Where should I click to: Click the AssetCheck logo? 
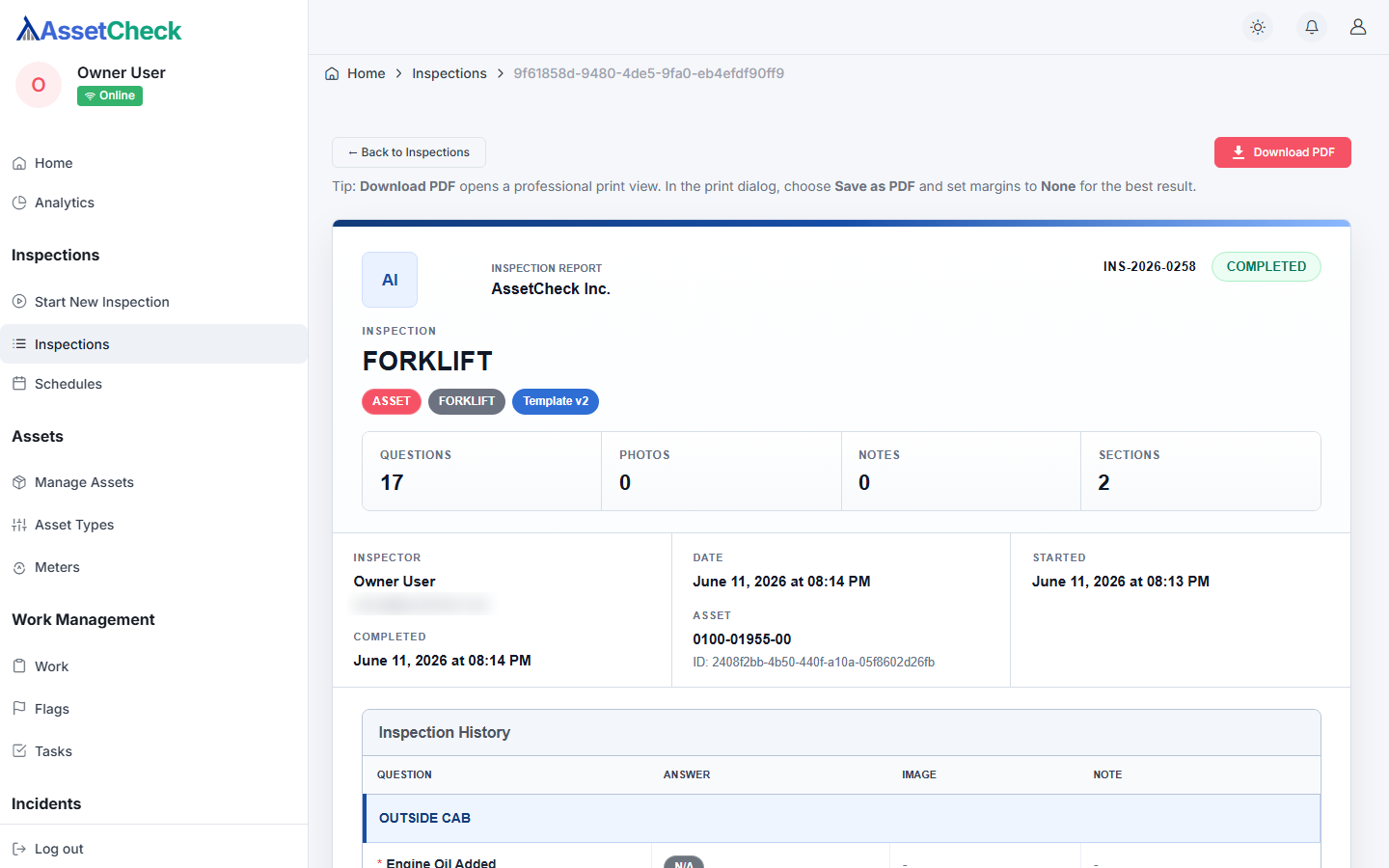[98, 30]
